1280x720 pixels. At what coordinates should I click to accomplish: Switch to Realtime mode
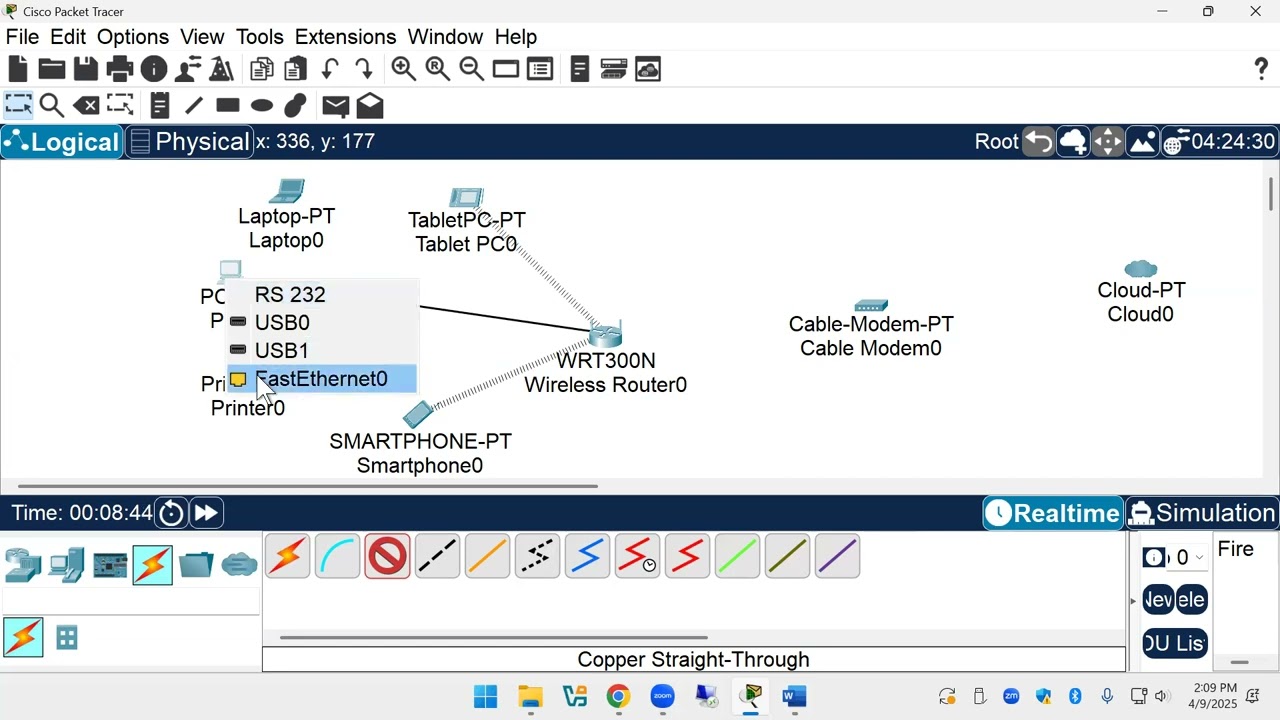1053,513
